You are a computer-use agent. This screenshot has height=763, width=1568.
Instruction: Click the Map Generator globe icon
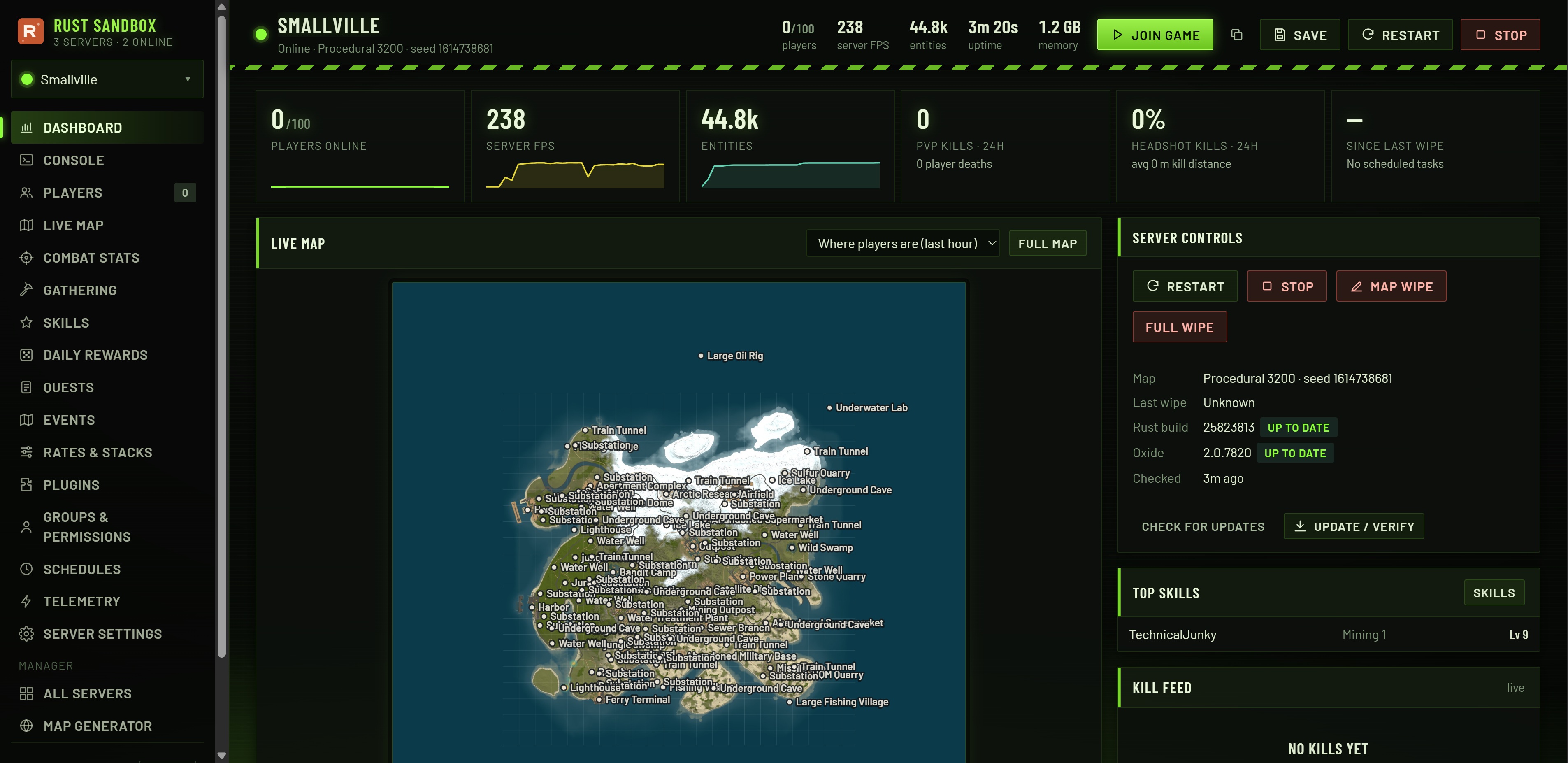pos(26,726)
